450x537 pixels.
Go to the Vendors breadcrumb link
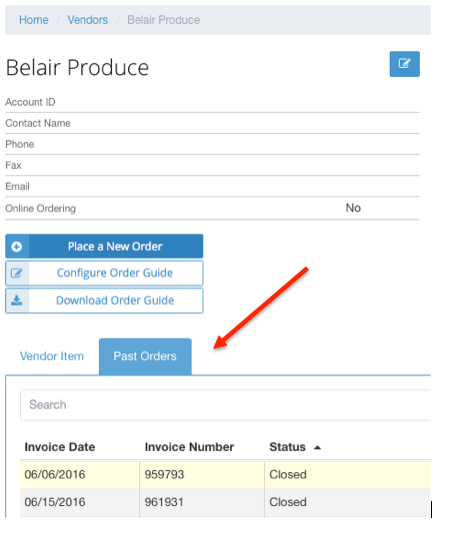coord(88,20)
